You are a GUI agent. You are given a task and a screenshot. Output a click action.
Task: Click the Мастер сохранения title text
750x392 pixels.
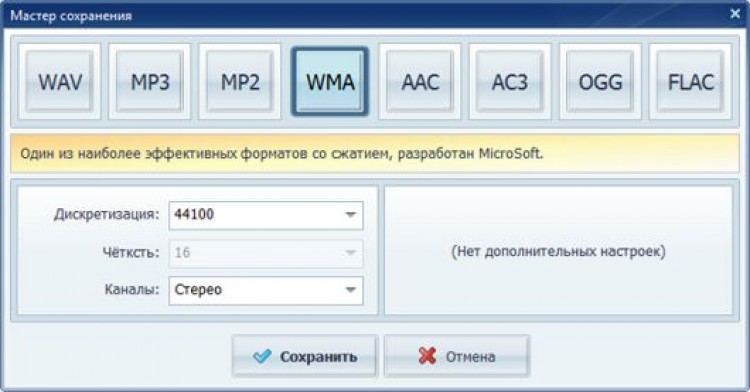(71, 16)
